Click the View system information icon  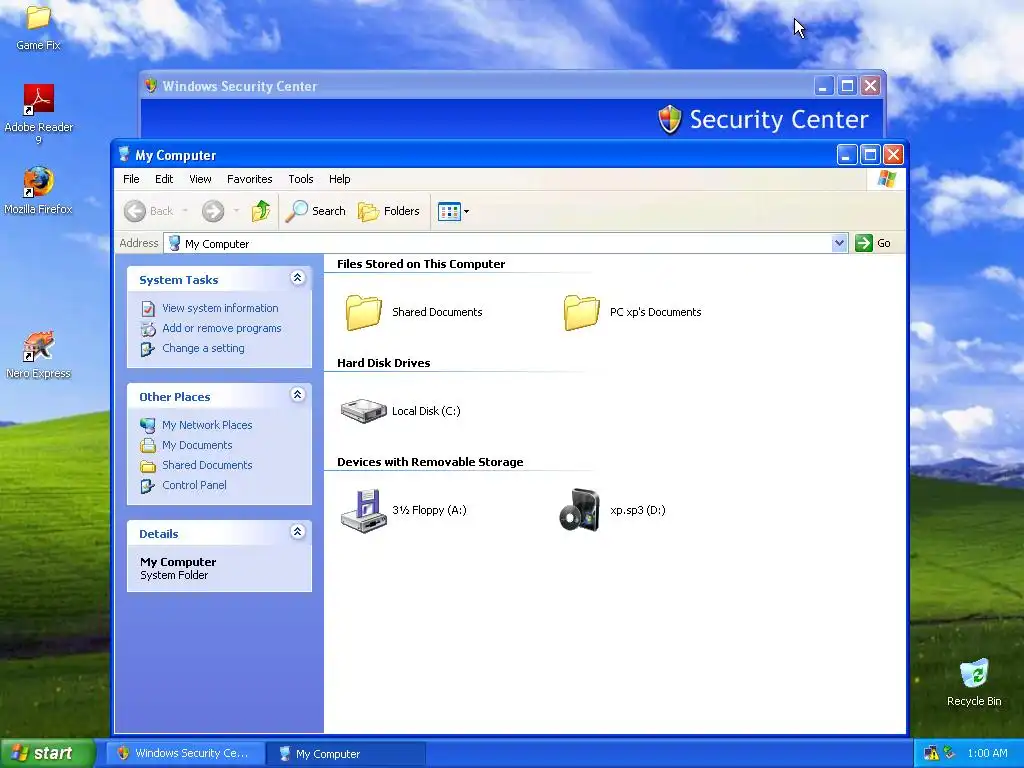pyautogui.click(x=148, y=308)
